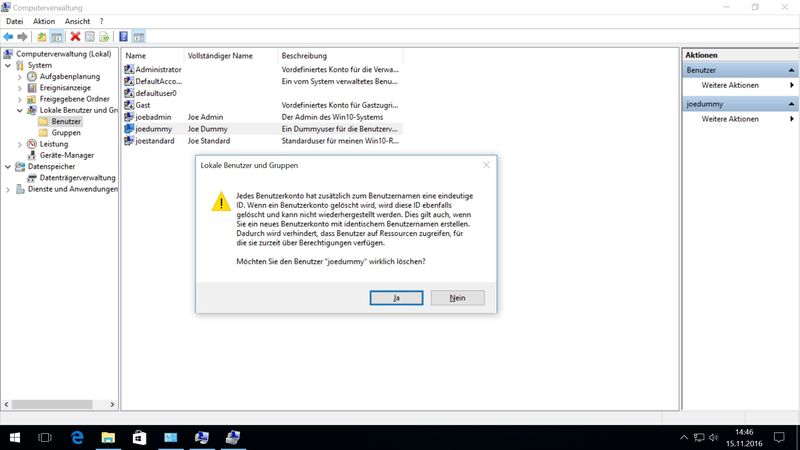
Task: Expand the Aufgabenplanung node
Action: tap(20, 77)
